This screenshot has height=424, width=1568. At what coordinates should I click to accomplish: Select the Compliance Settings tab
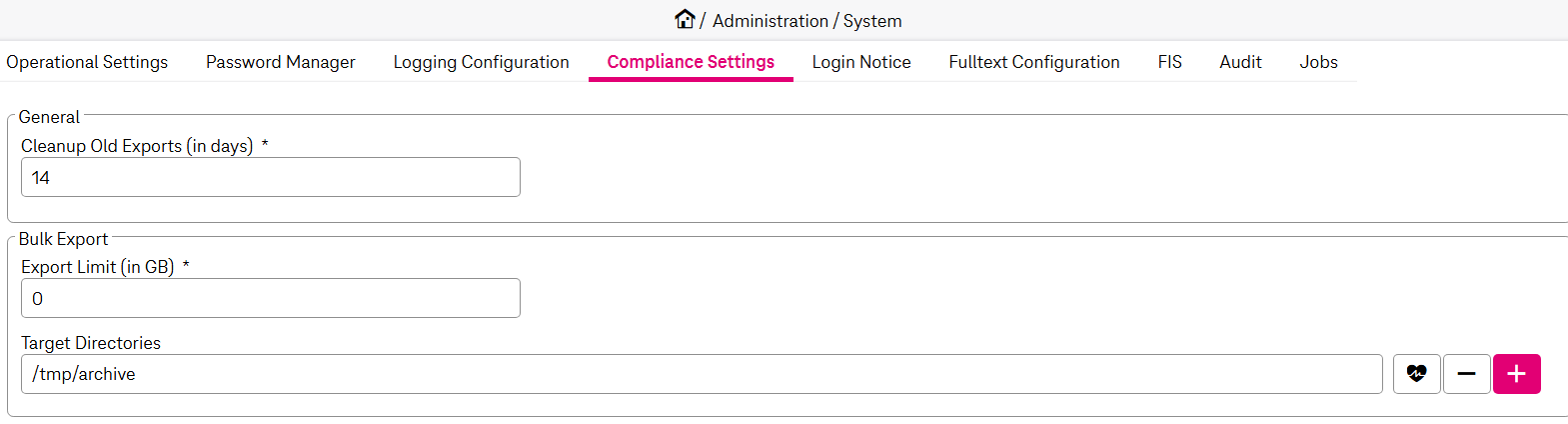pos(691,62)
